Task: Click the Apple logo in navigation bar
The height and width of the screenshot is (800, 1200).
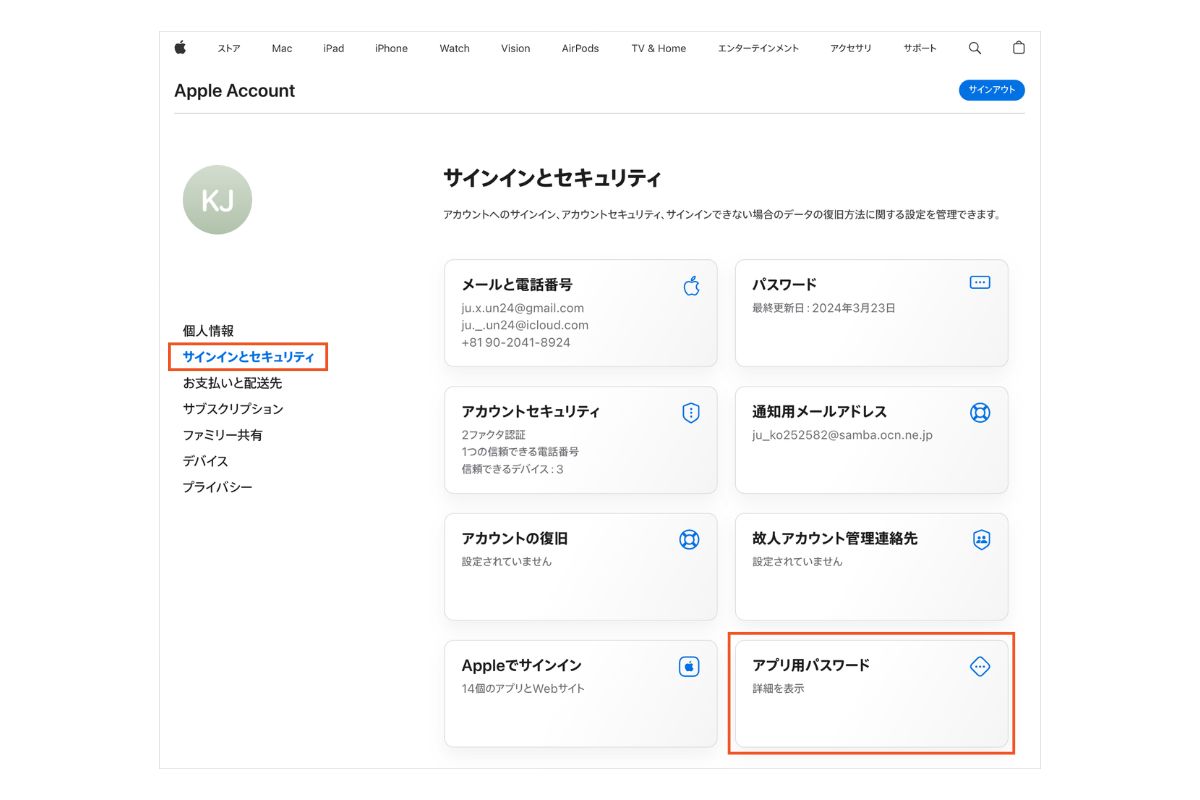Action: 181,48
